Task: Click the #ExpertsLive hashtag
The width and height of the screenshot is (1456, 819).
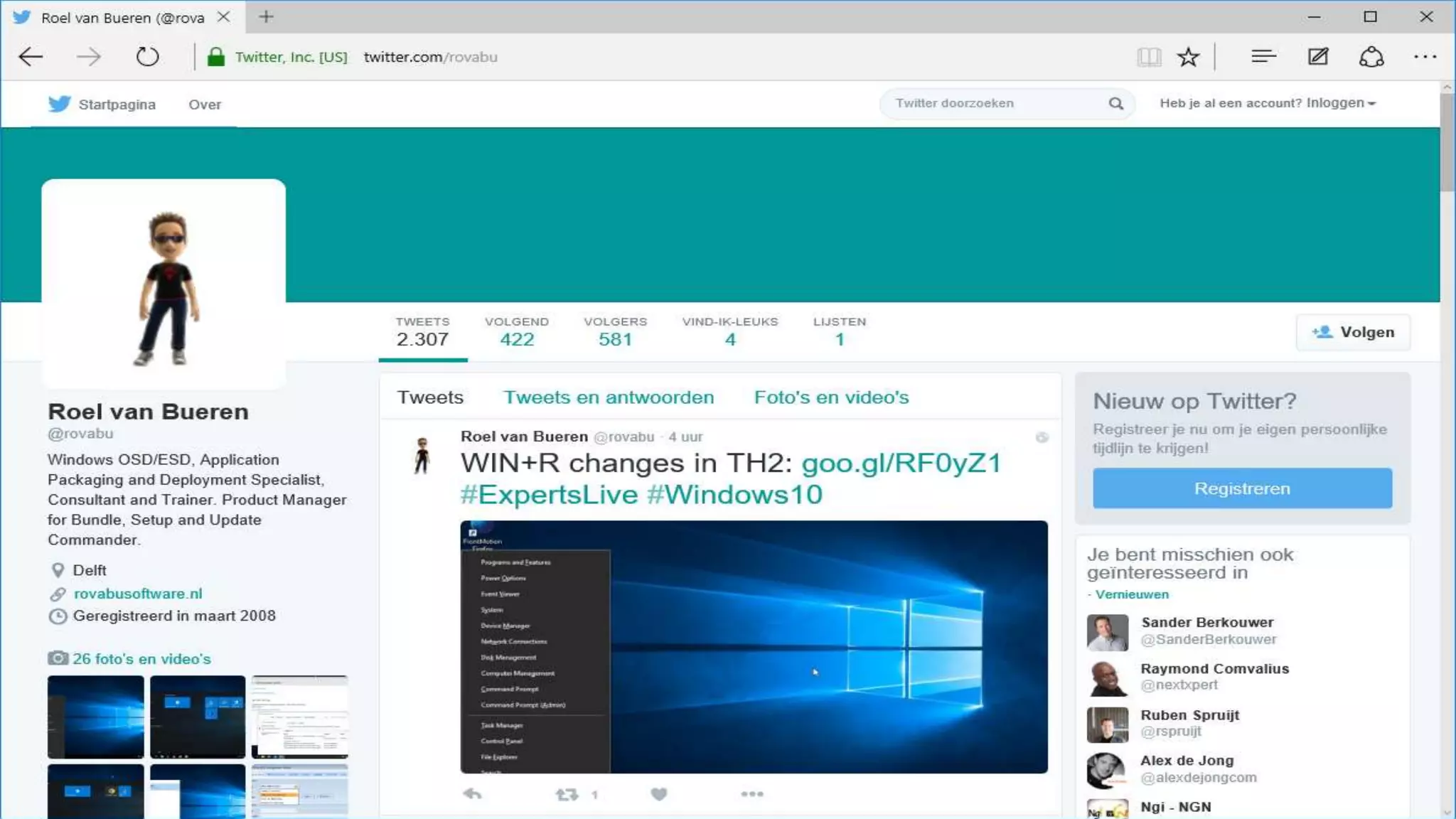Action: 549,494
